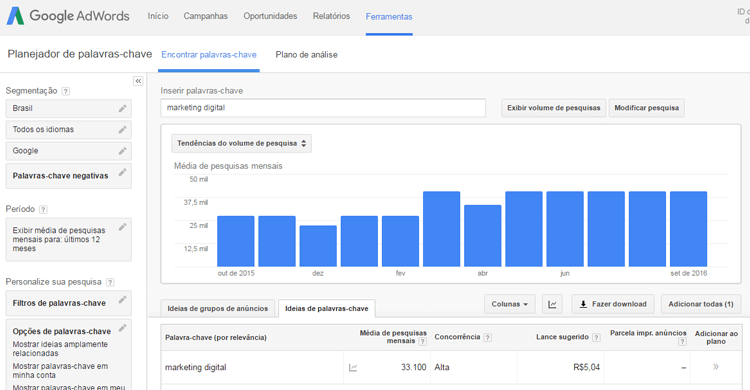Open help for Segmentação

pyautogui.click(x=66, y=91)
